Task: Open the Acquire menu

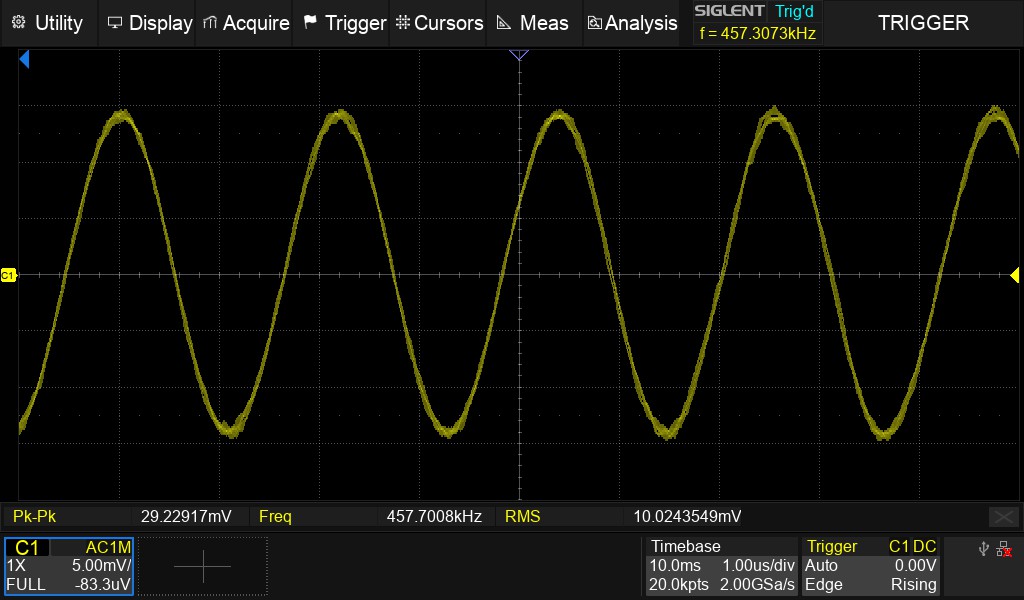Action: (x=246, y=22)
